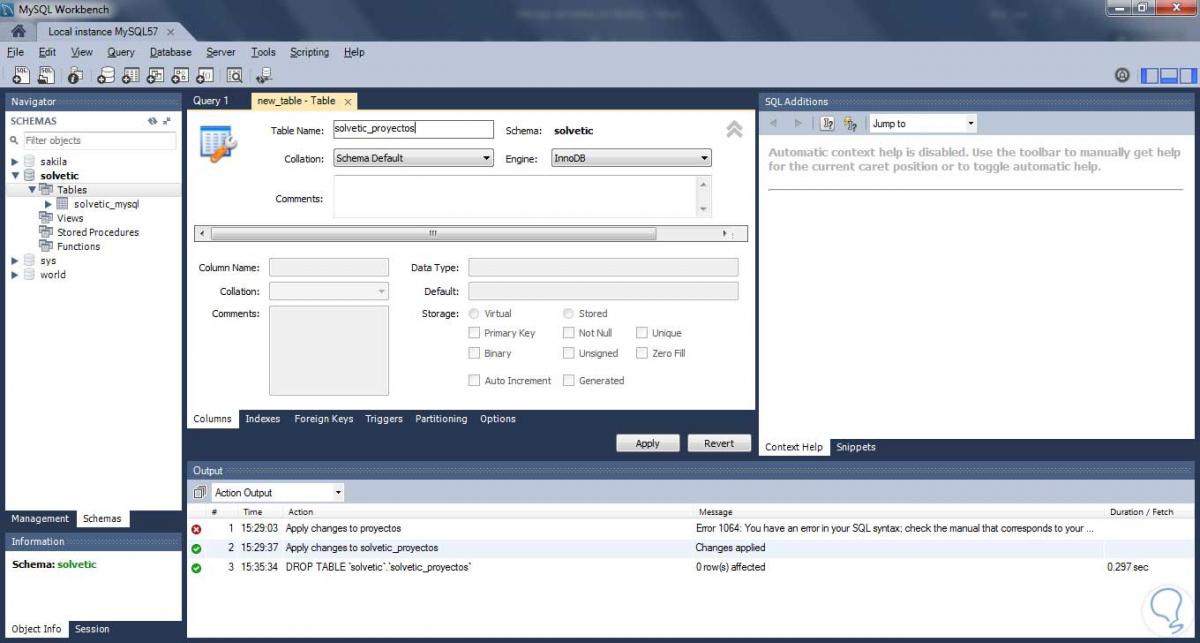Create new table toolbar icon
This screenshot has height=643, width=1200.
tap(130, 75)
